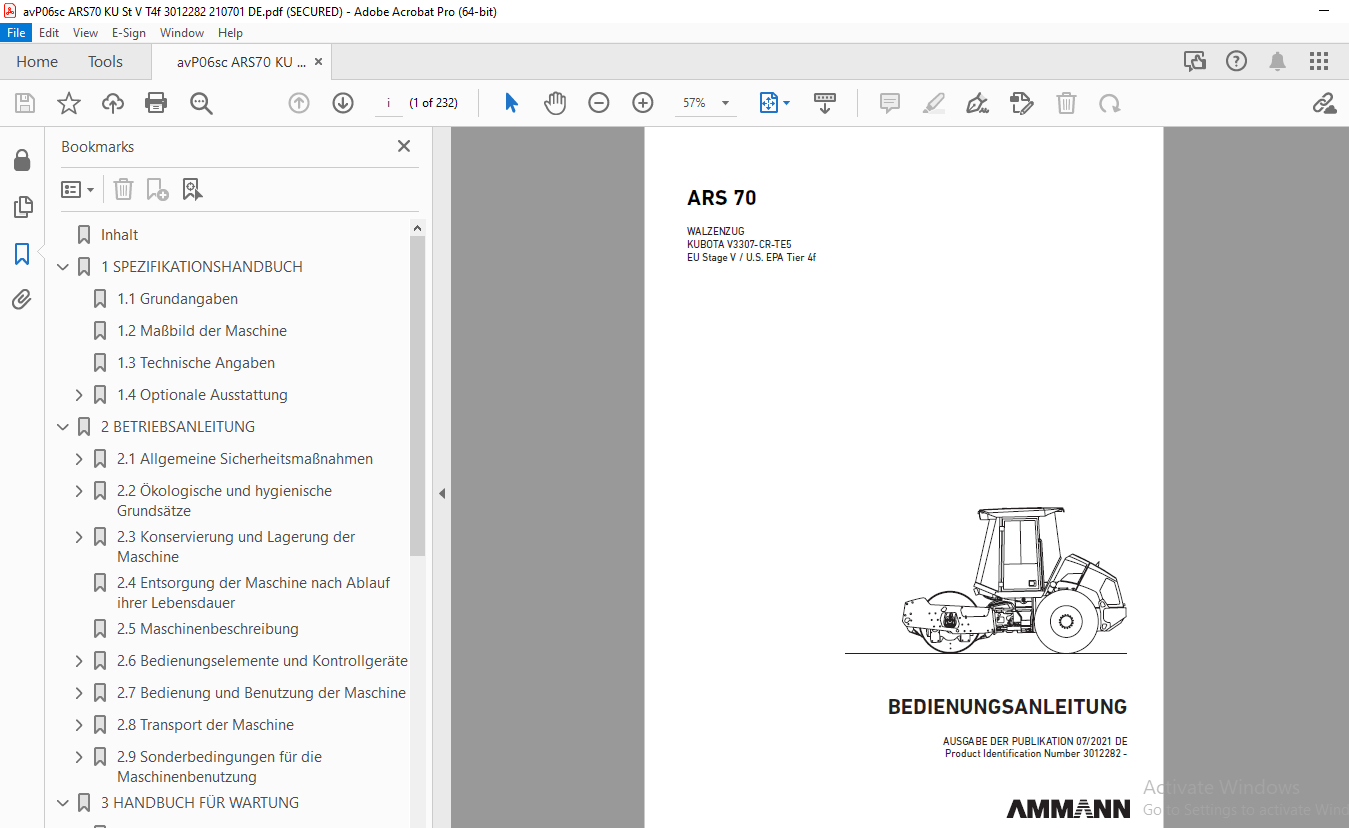Image resolution: width=1349 pixels, height=828 pixels.
Task: Click the Delete trash icon in toolbar
Action: (1067, 103)
